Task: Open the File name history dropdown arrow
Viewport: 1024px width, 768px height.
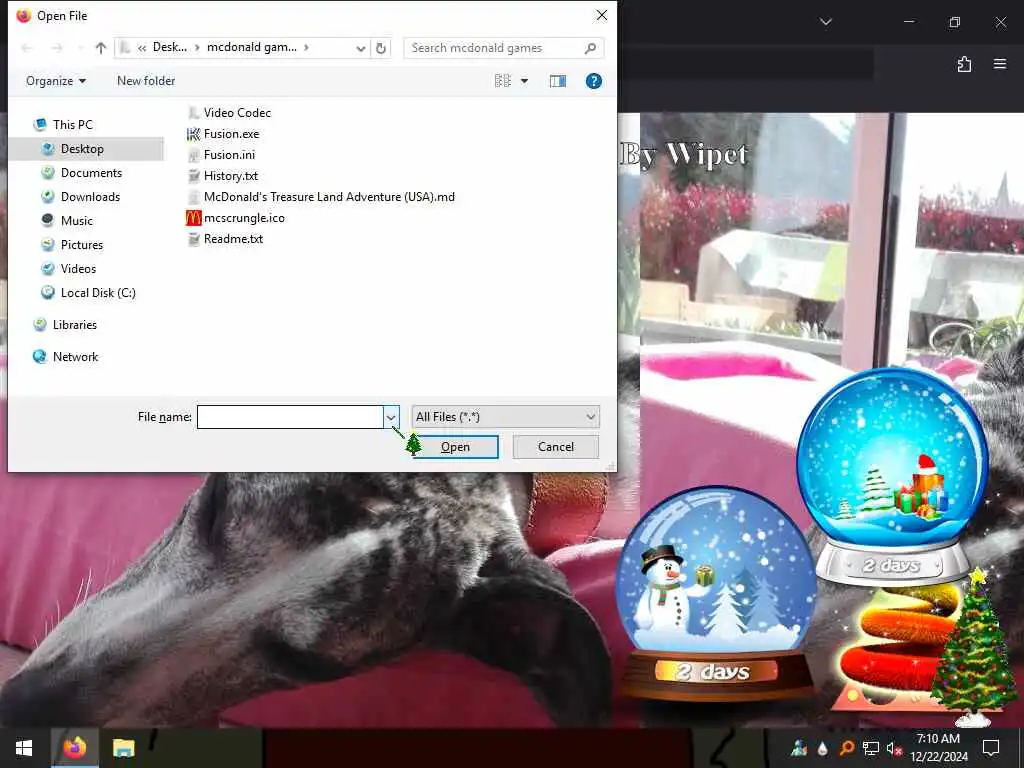Action: tap(391, 417)
